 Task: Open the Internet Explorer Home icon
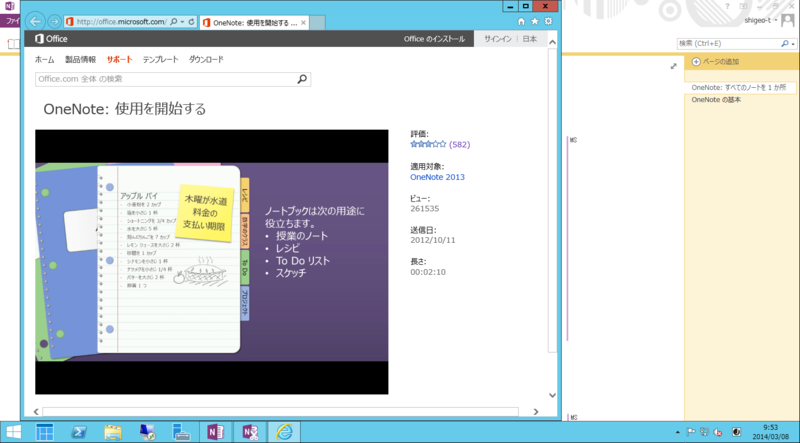point(521,21)
